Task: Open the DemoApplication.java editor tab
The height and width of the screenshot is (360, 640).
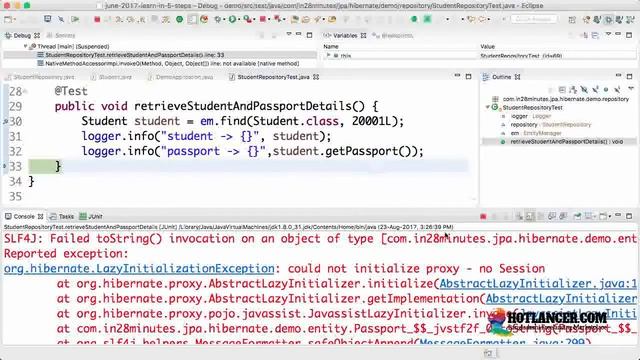Action: point(180,77)
